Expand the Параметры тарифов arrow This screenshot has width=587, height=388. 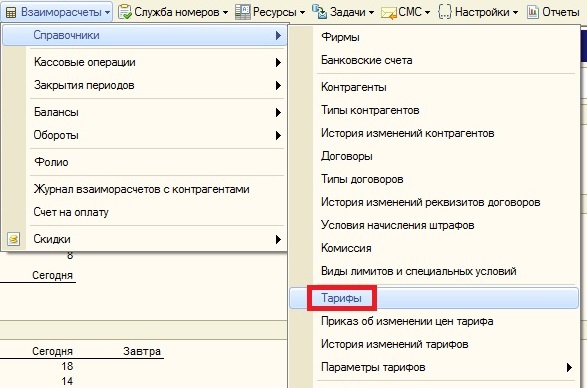569,367
